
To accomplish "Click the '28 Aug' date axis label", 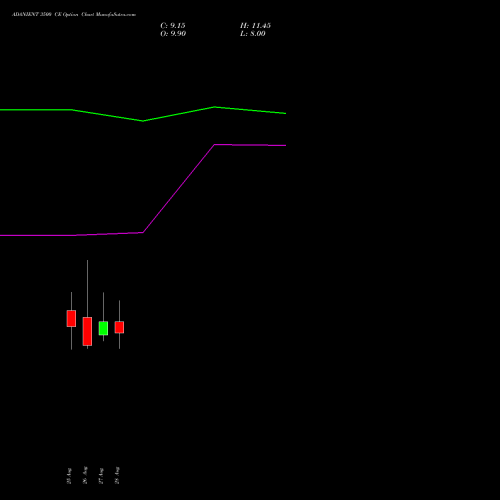I will (117, 475).
